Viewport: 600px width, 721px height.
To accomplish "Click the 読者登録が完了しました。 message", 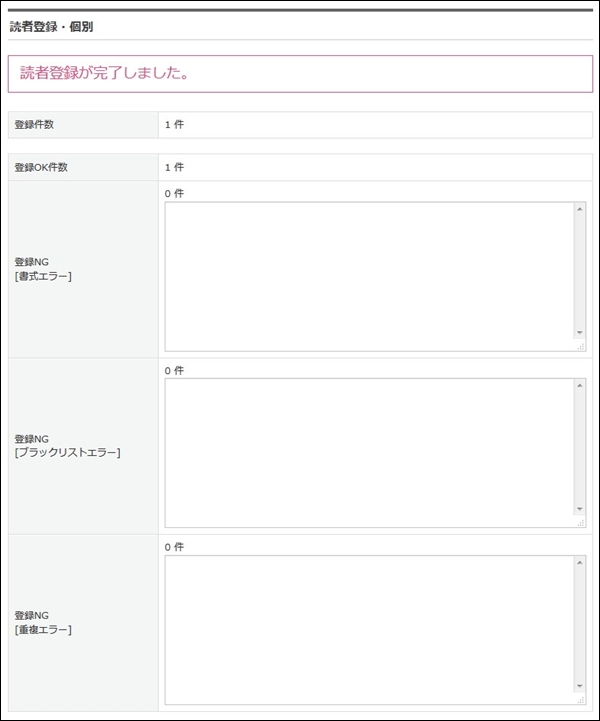I will click(105, 73).
